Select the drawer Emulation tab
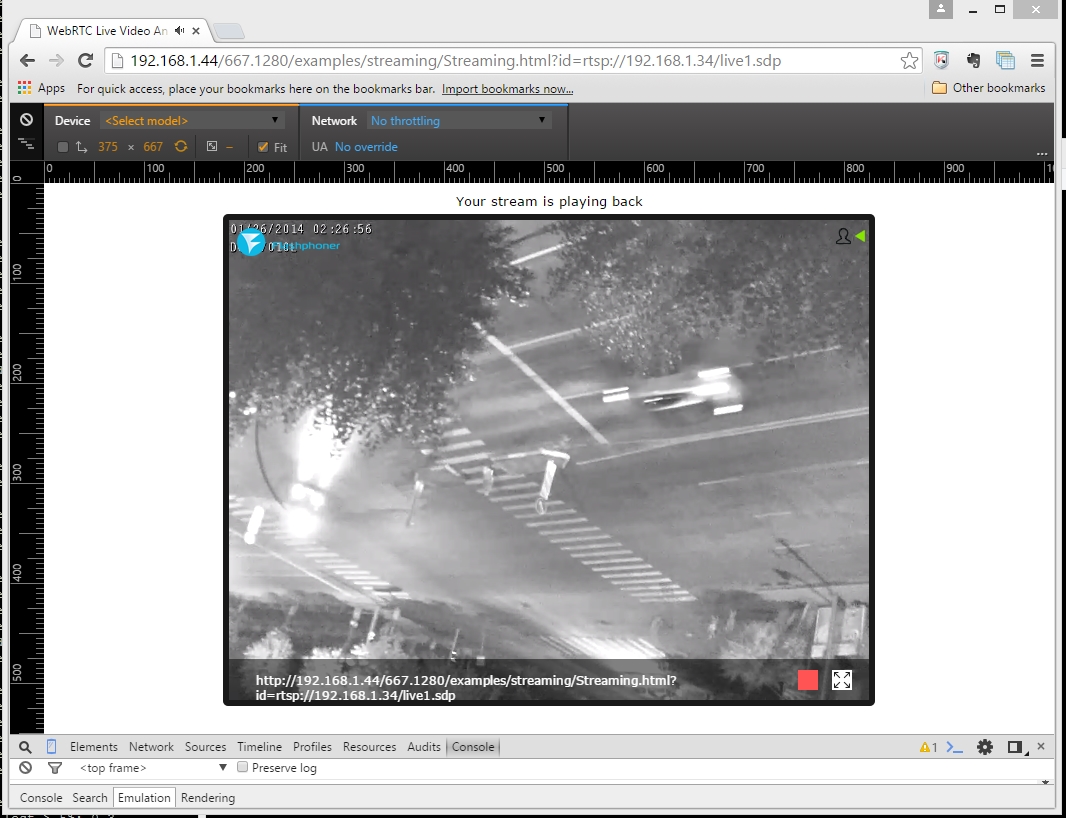This screenshot has height=818, width=1066. click(144, 798)
